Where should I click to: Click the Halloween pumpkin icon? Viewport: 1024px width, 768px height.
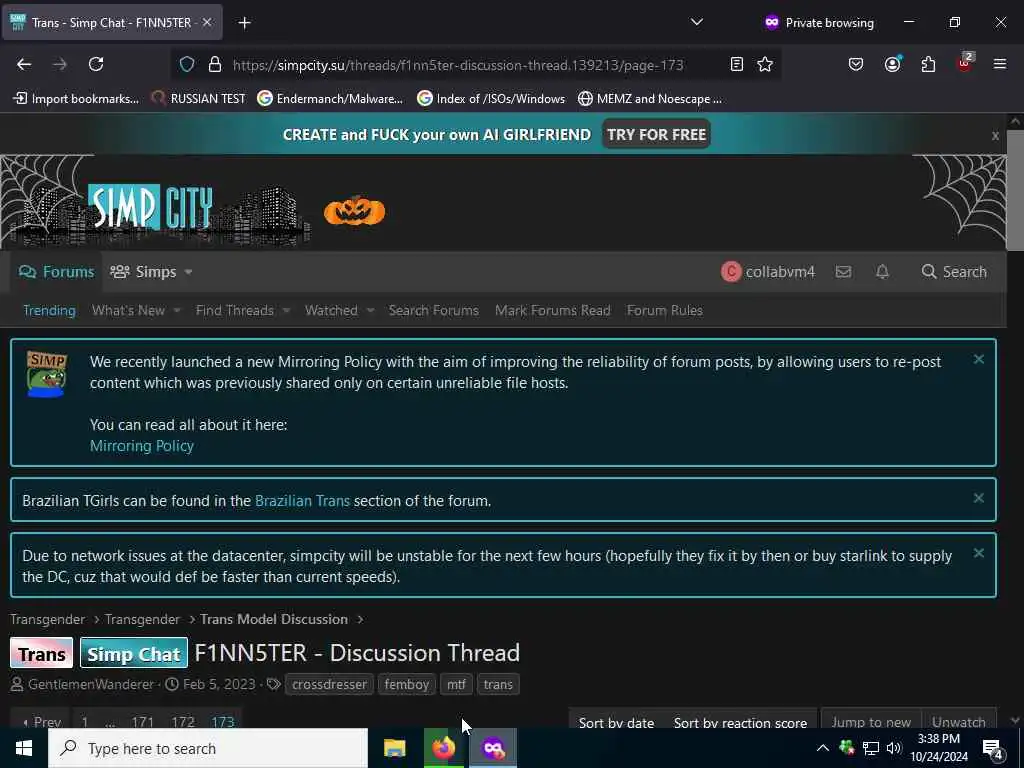point(355,210)
